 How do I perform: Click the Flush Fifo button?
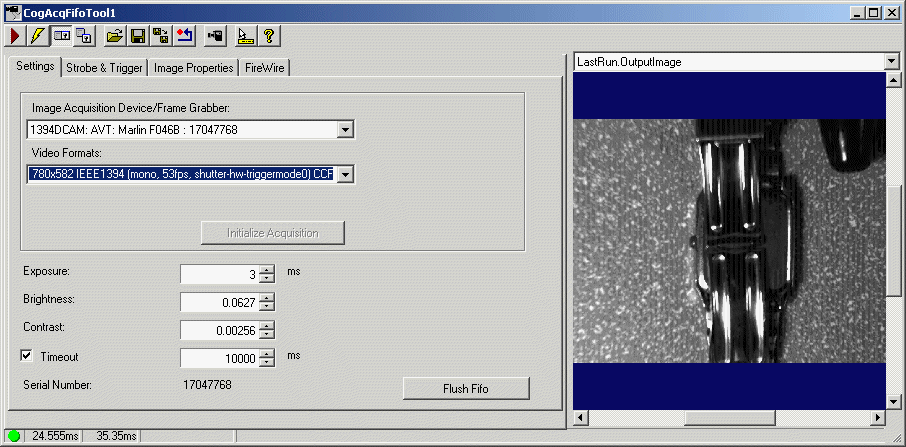[465, 388]
